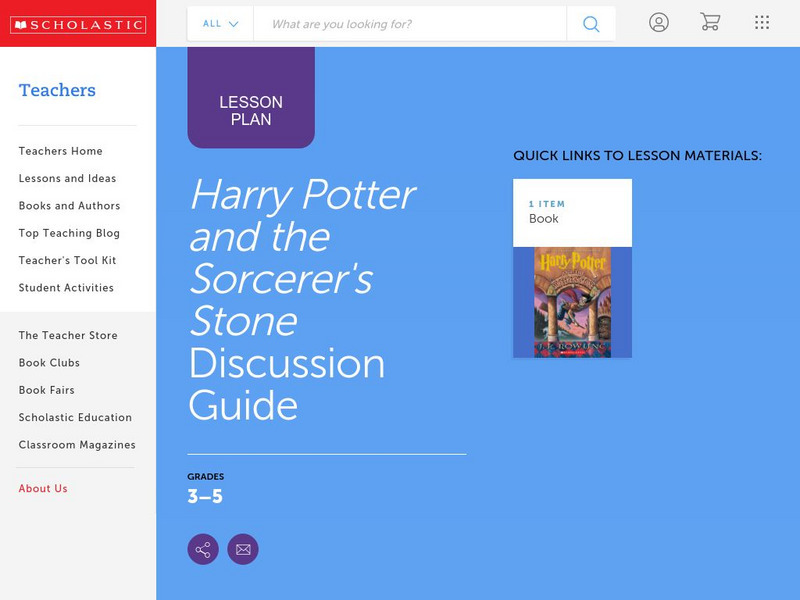Open the grid menu in top right corner
800x600 pixels.
point(762,23)
